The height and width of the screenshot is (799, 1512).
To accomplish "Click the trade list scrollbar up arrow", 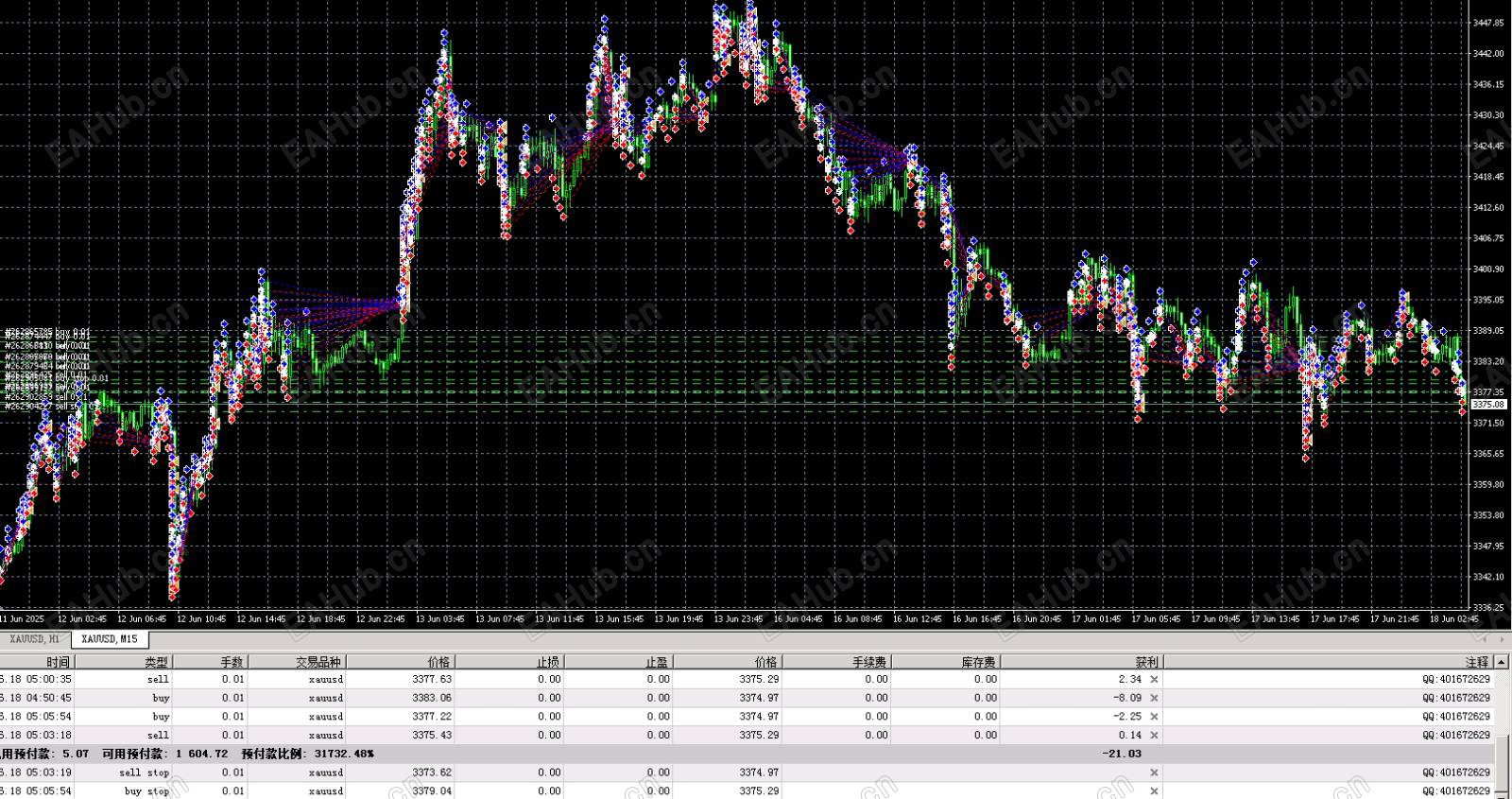I will point(1503,662).
